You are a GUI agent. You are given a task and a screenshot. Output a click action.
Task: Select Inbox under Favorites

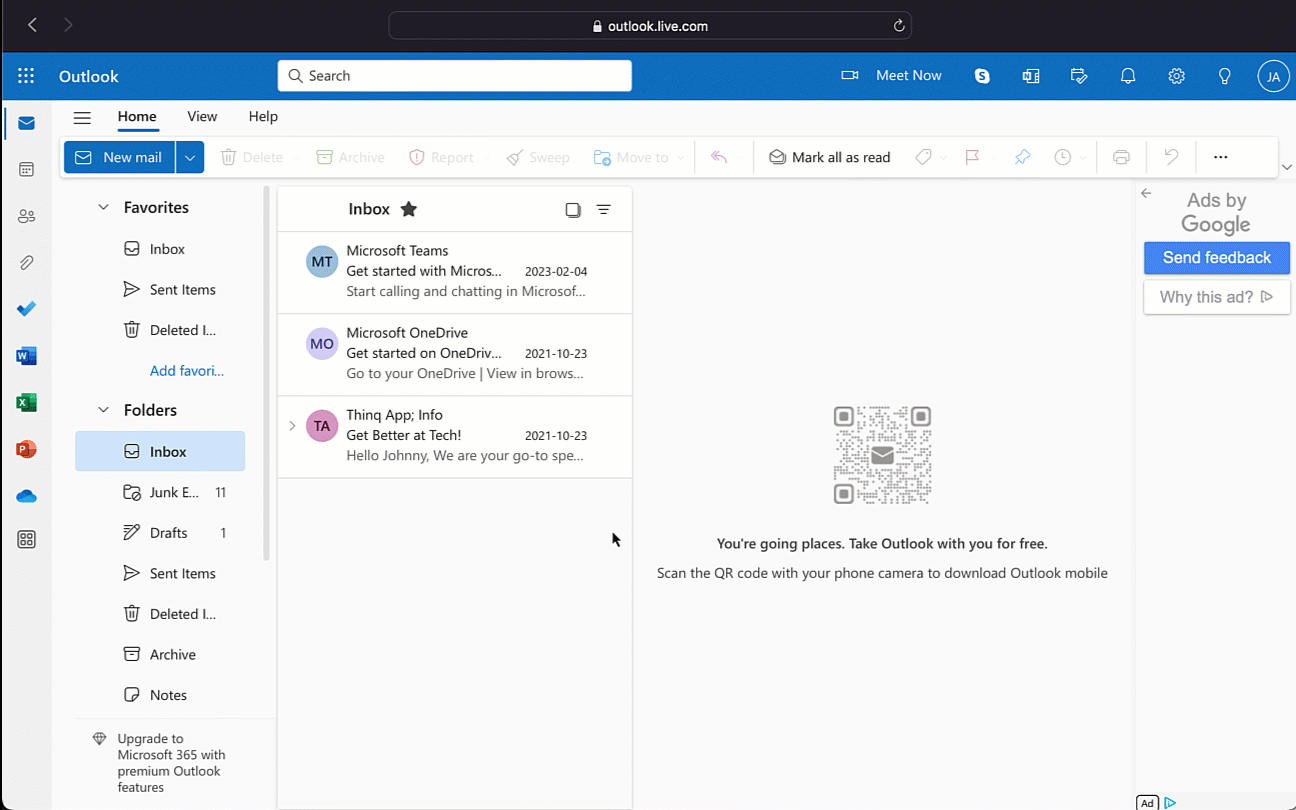(x=160, y=249)
